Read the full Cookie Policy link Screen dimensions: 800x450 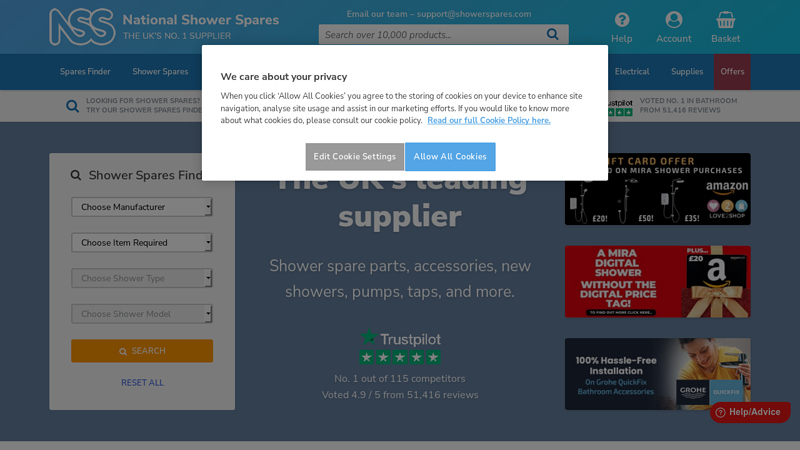489,120
